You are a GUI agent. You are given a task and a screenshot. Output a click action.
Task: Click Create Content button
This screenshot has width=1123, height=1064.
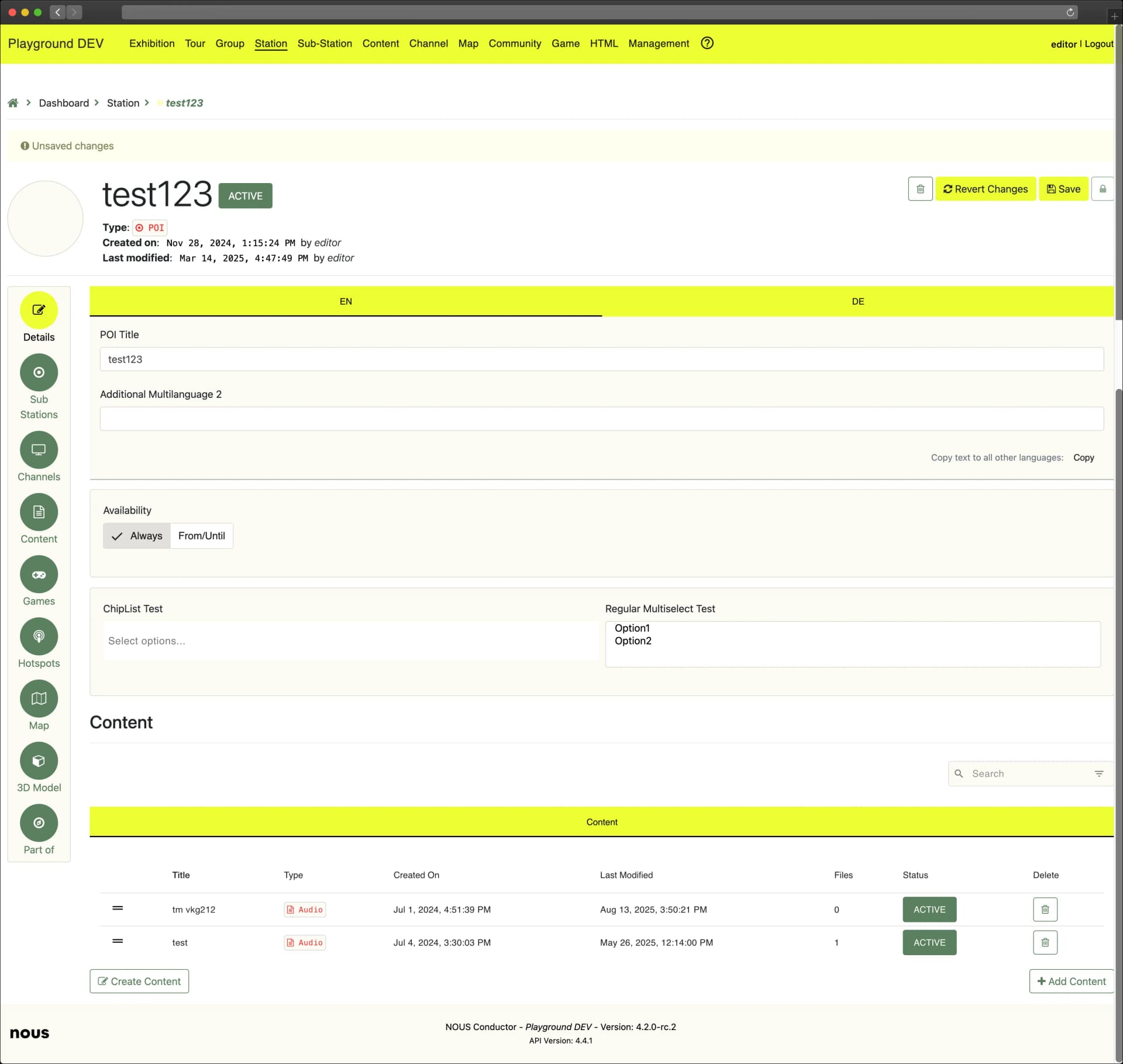(139, 982)
